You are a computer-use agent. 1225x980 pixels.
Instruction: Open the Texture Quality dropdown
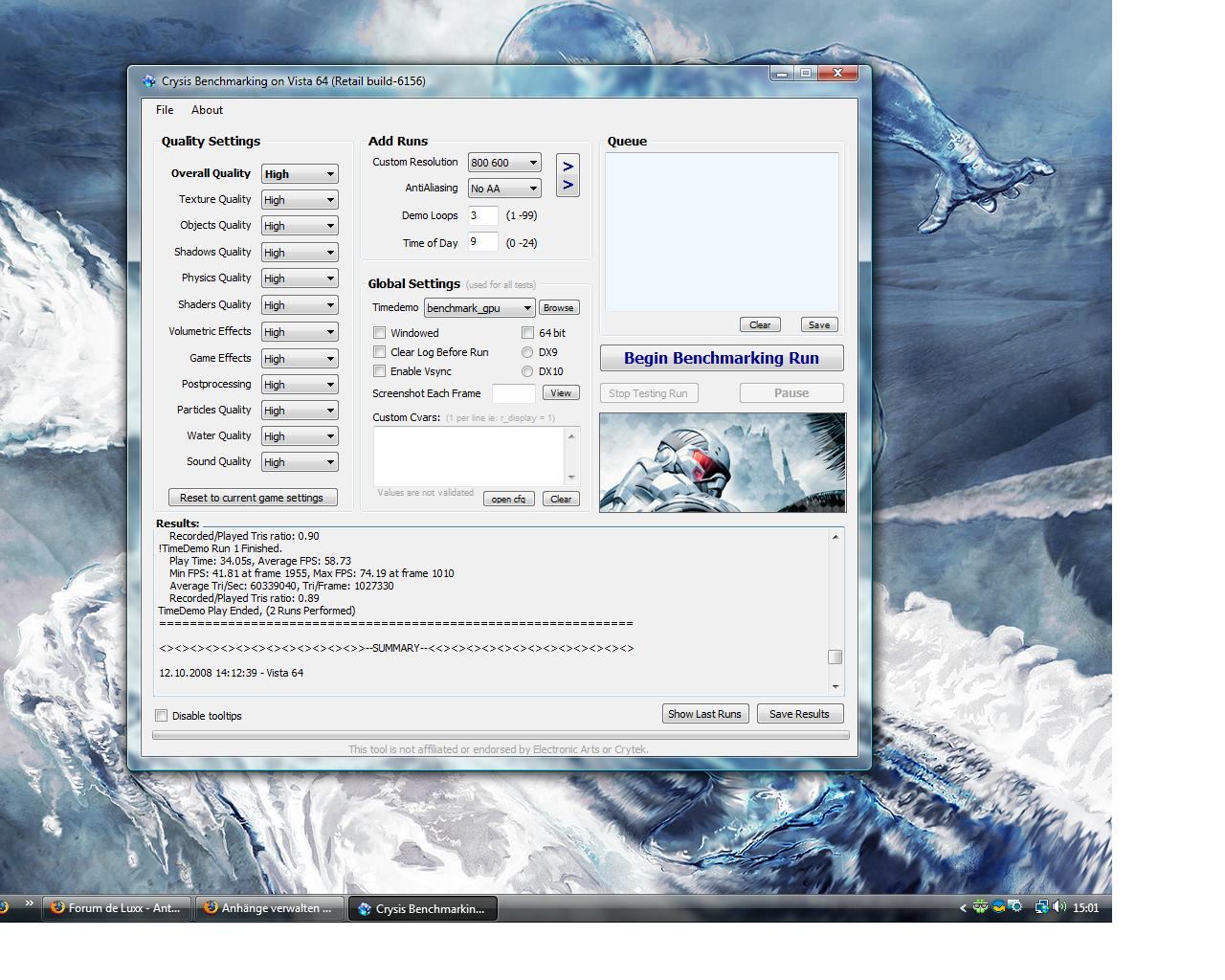coord(300,200)
